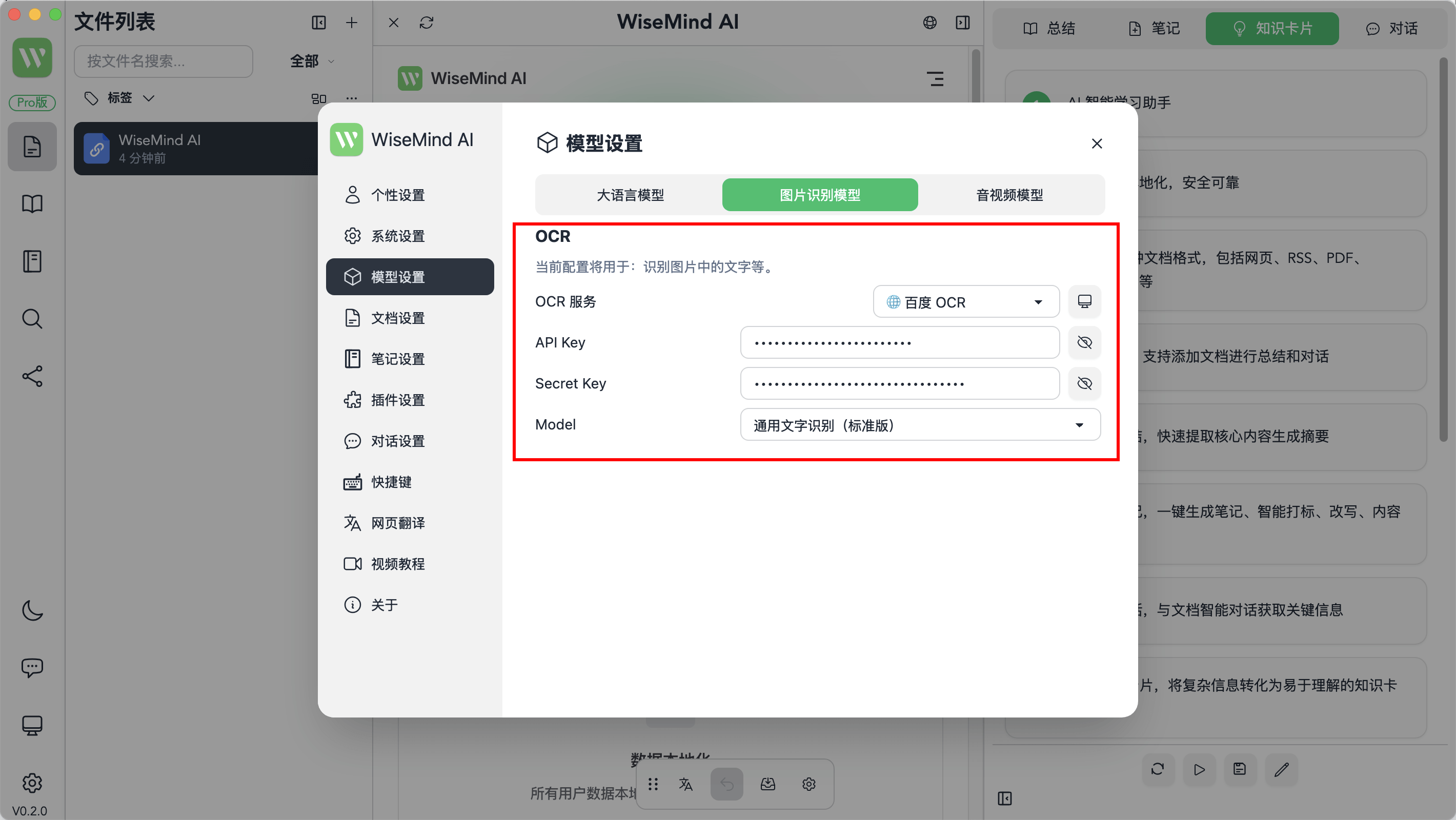Open the outline menu icon beside WiseMind AI
This screenshot has width=1456, height=820.
[936, 78]
